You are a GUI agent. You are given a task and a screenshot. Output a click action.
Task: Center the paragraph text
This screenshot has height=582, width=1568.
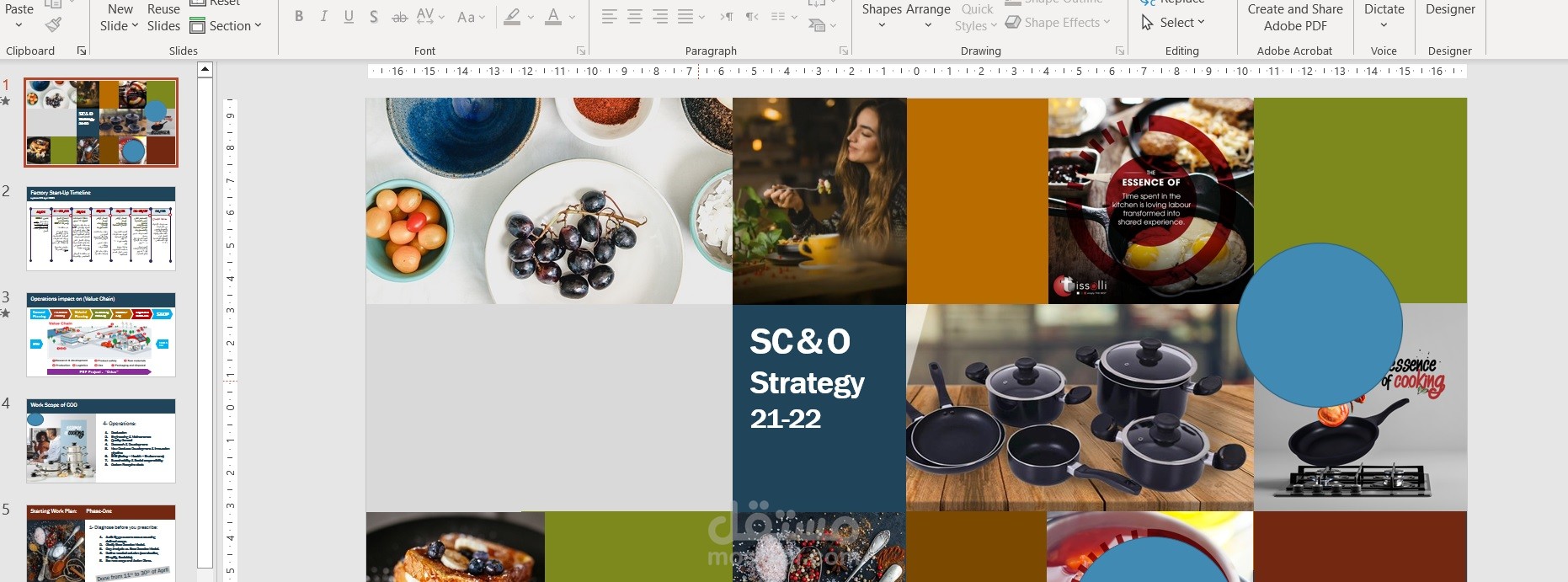[635, 16]
